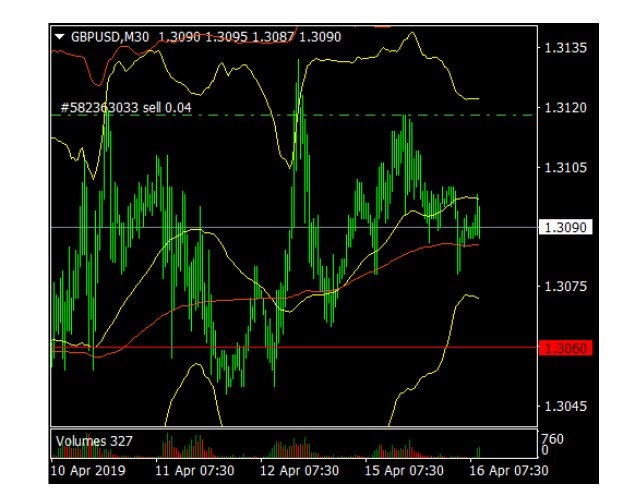
Task: Click the triangle arrow beside GBPUSD,M30
Action: pos(60,38)
